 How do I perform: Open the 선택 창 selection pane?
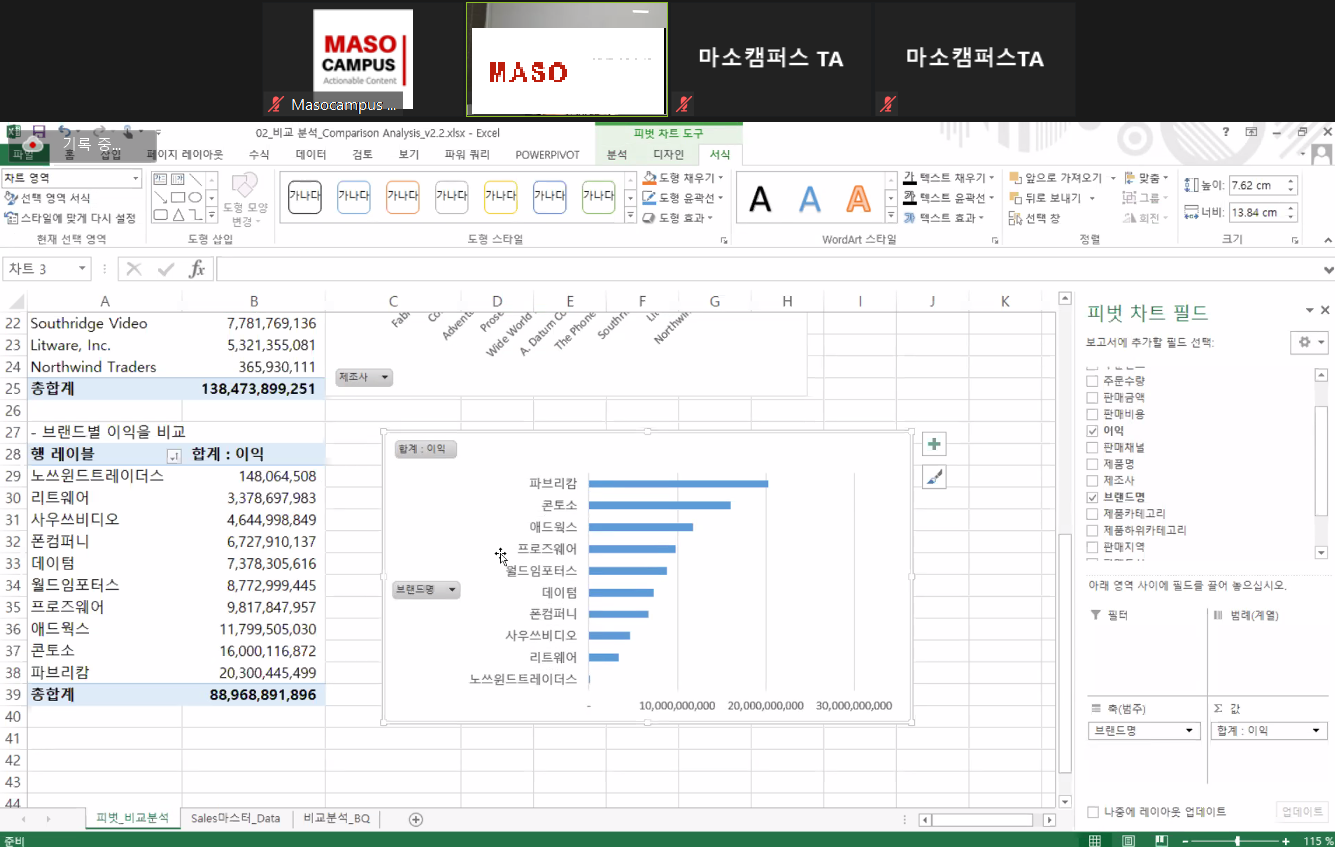1035,218
